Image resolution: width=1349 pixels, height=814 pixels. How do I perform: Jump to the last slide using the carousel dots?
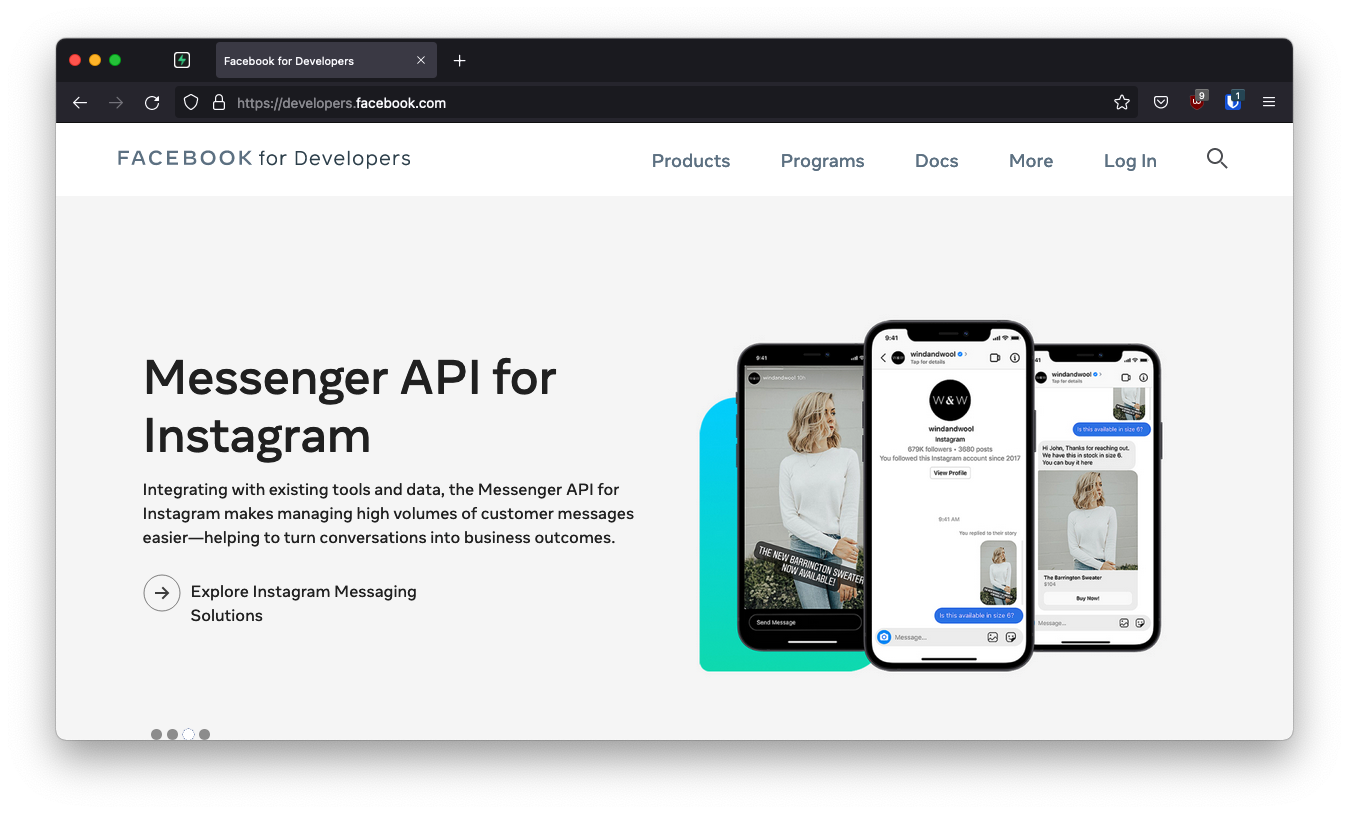tap(204, 733)
